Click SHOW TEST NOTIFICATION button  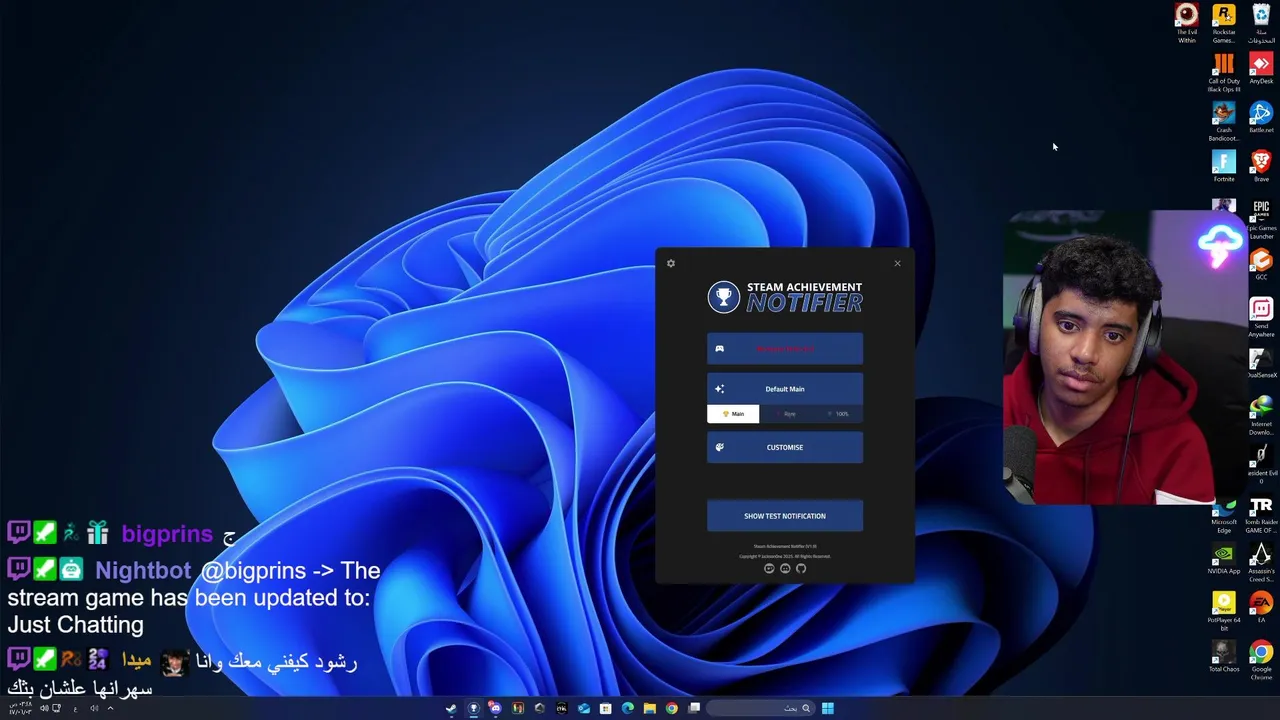tap(785, 516)
